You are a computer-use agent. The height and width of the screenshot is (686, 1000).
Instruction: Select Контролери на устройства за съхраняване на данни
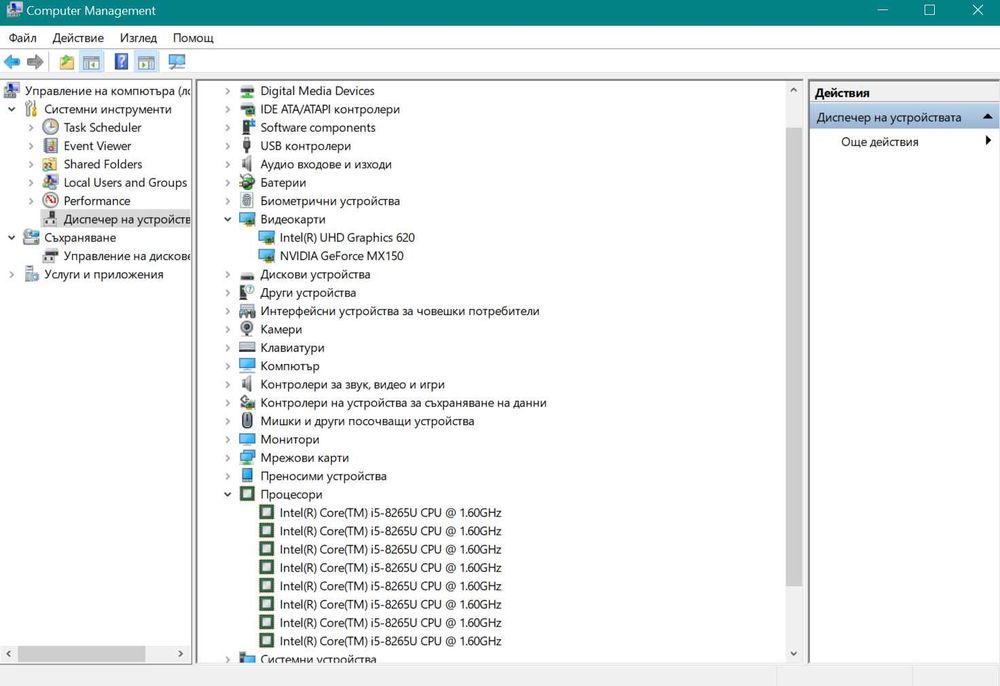pyautogui.click(x=403, y=402)
